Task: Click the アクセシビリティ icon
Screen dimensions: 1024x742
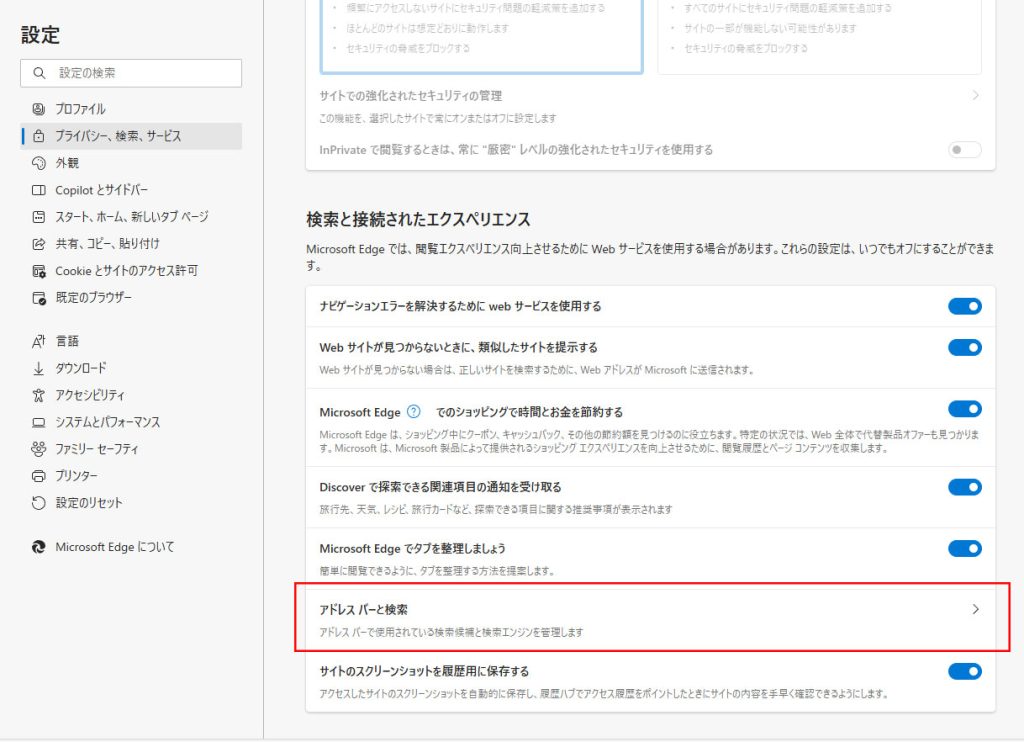Action: tap(39, 395)
